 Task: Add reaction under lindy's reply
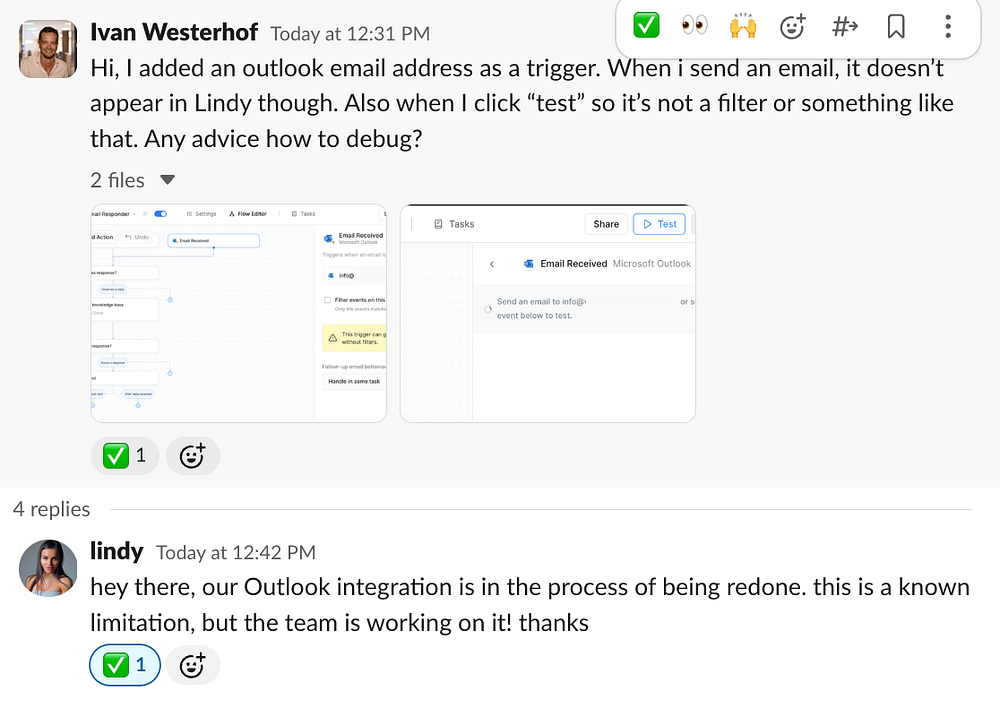pyautogui.click(x=192, y=665)
